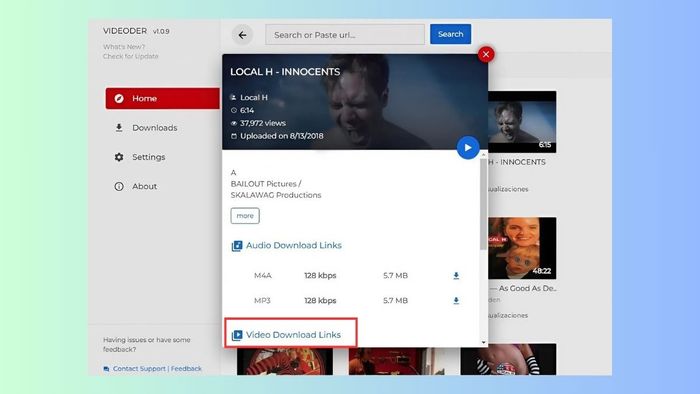Click the Contact Support link
700x394 pixels.
pyautogui.click(x=139, y=369)
